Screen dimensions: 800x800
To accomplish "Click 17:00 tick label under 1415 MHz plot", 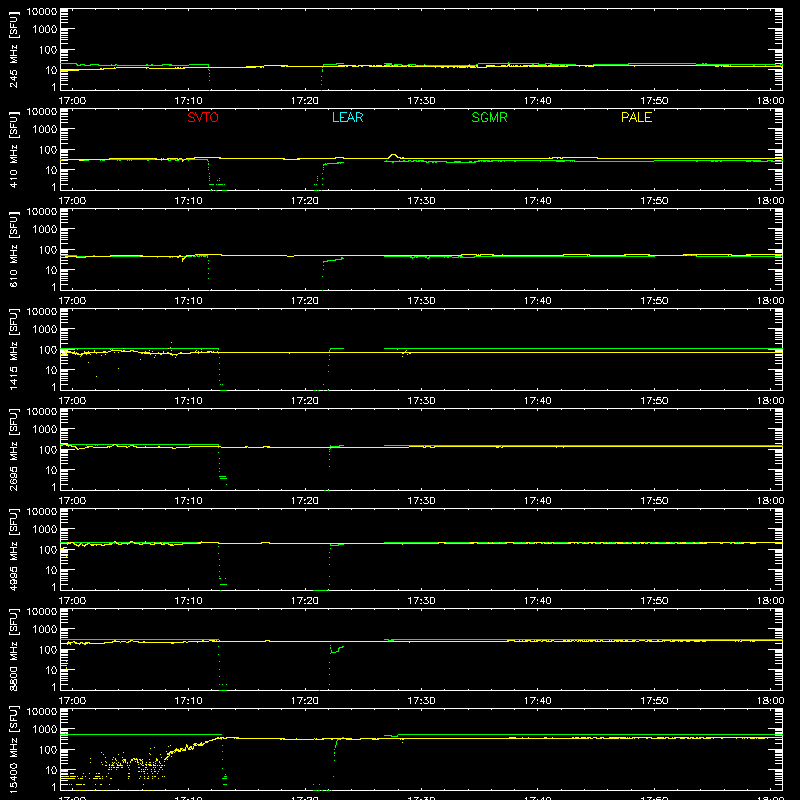I will pos(72,401).
